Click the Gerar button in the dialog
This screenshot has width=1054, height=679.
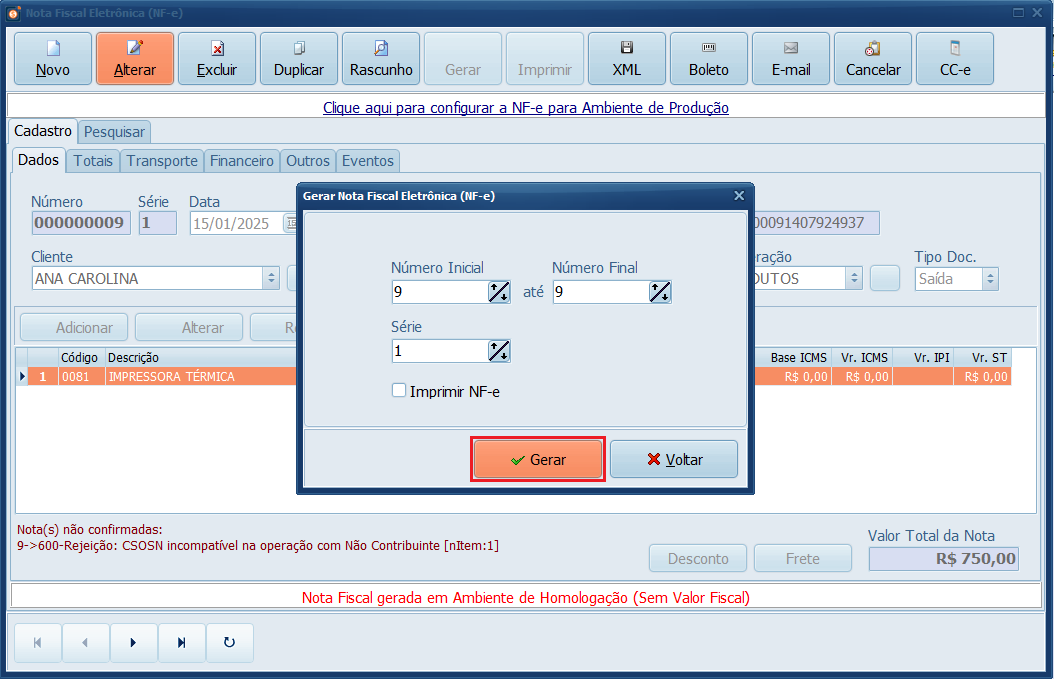coord(537,458)
